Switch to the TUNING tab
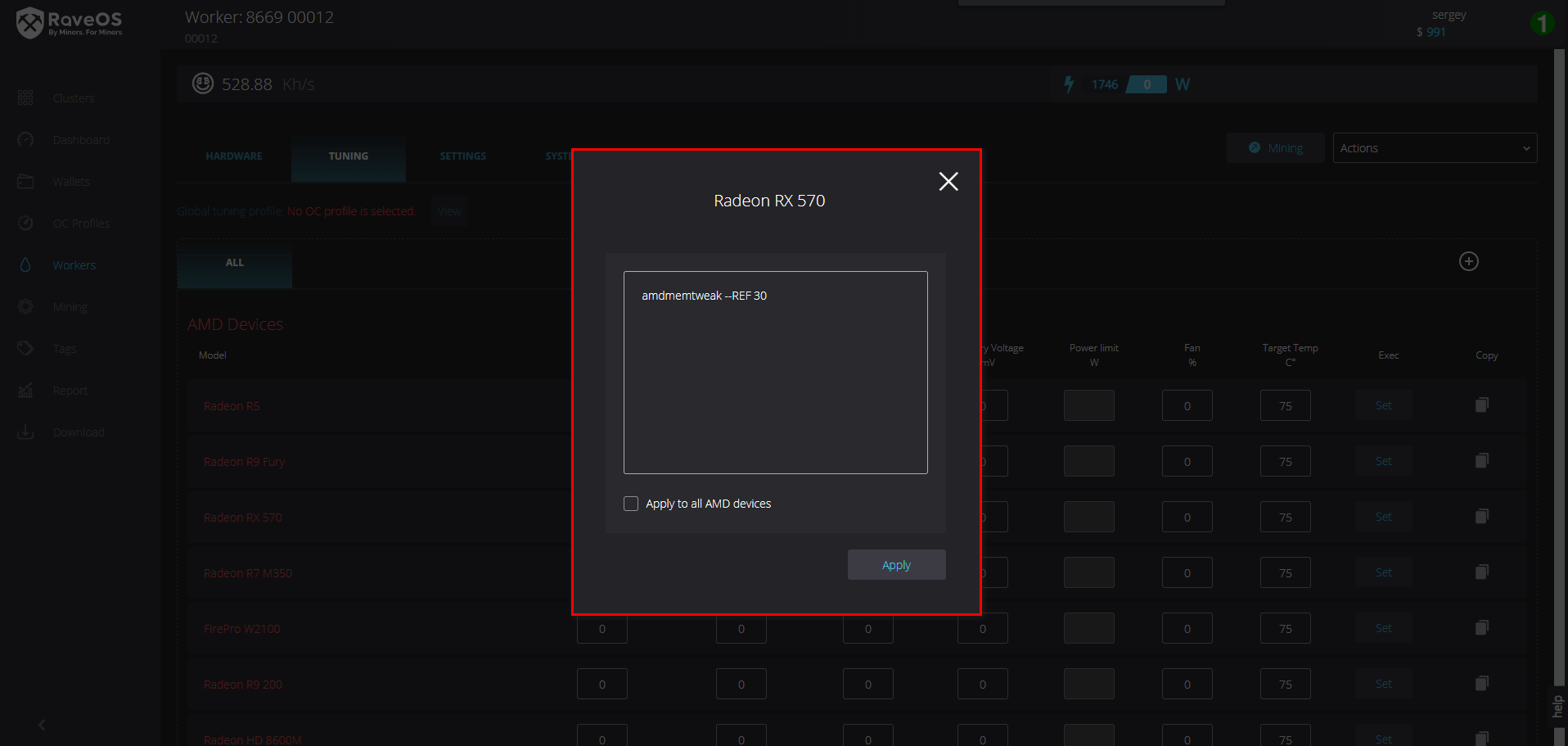1568x746 pixels. 349,156
